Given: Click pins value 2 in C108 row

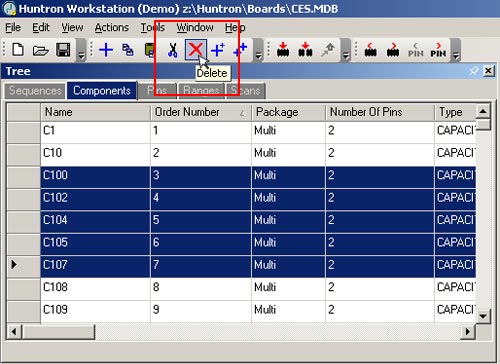Looking at the screenshot, I should (x=380, y=289).
